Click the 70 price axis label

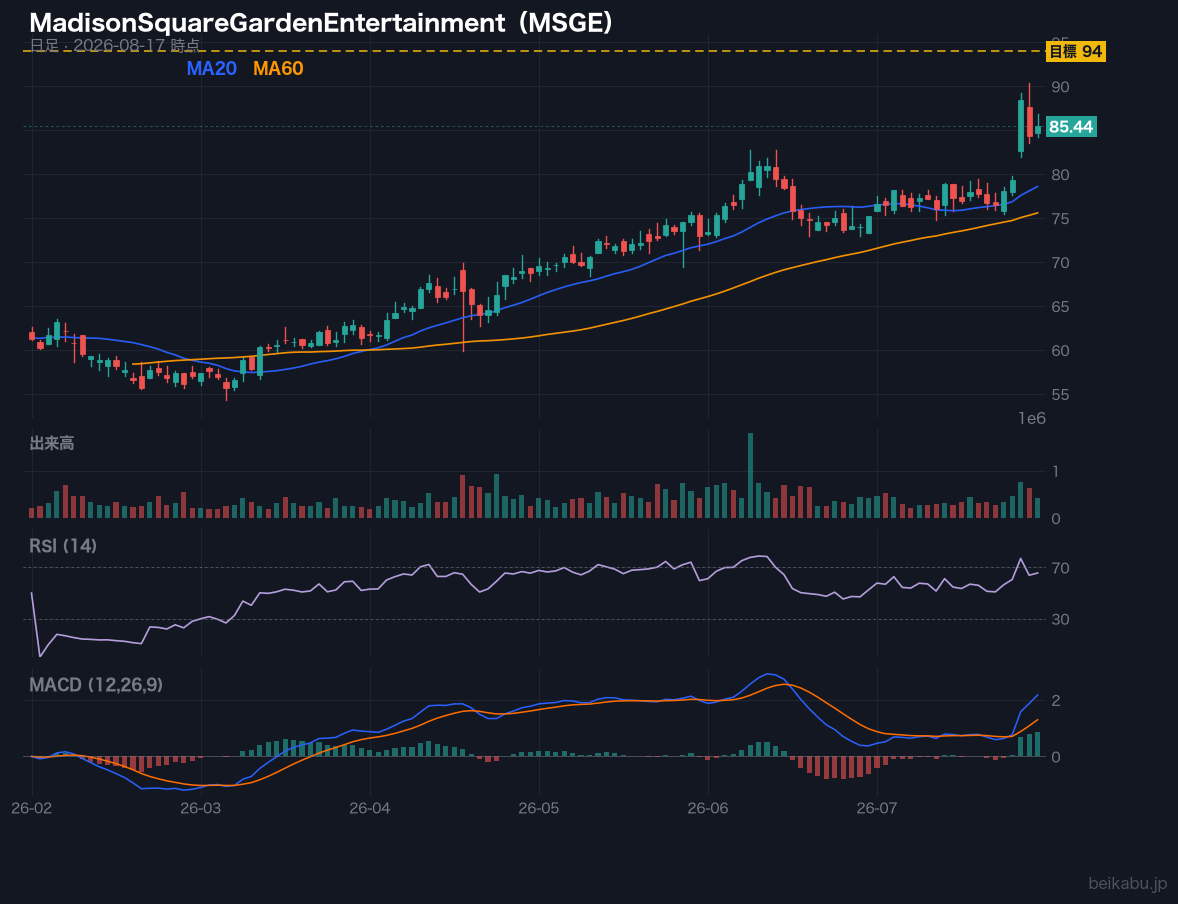point(1060,263)
